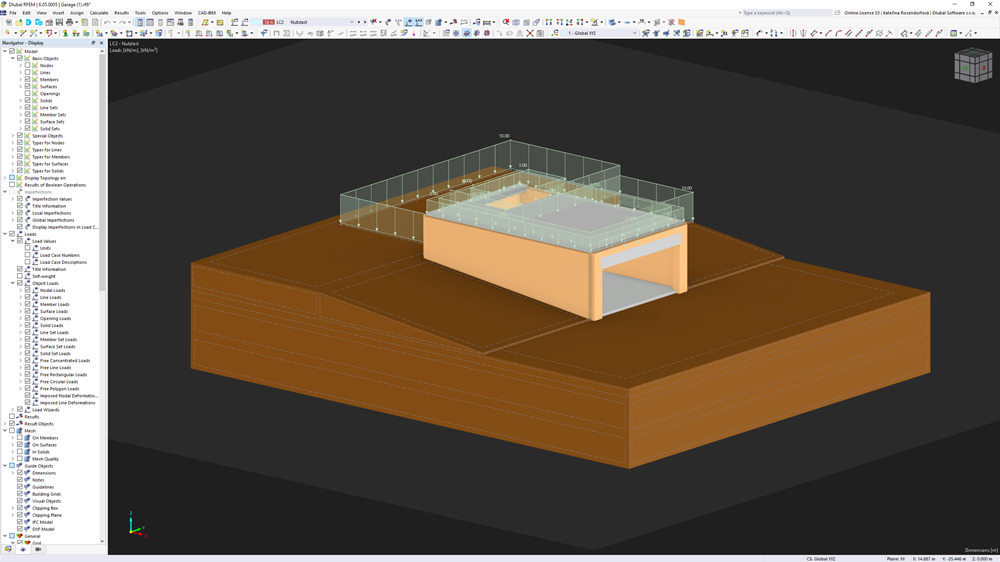Click the Save icon in the toolbar
Screen dimensions: 1000x562
coord(59,22)
